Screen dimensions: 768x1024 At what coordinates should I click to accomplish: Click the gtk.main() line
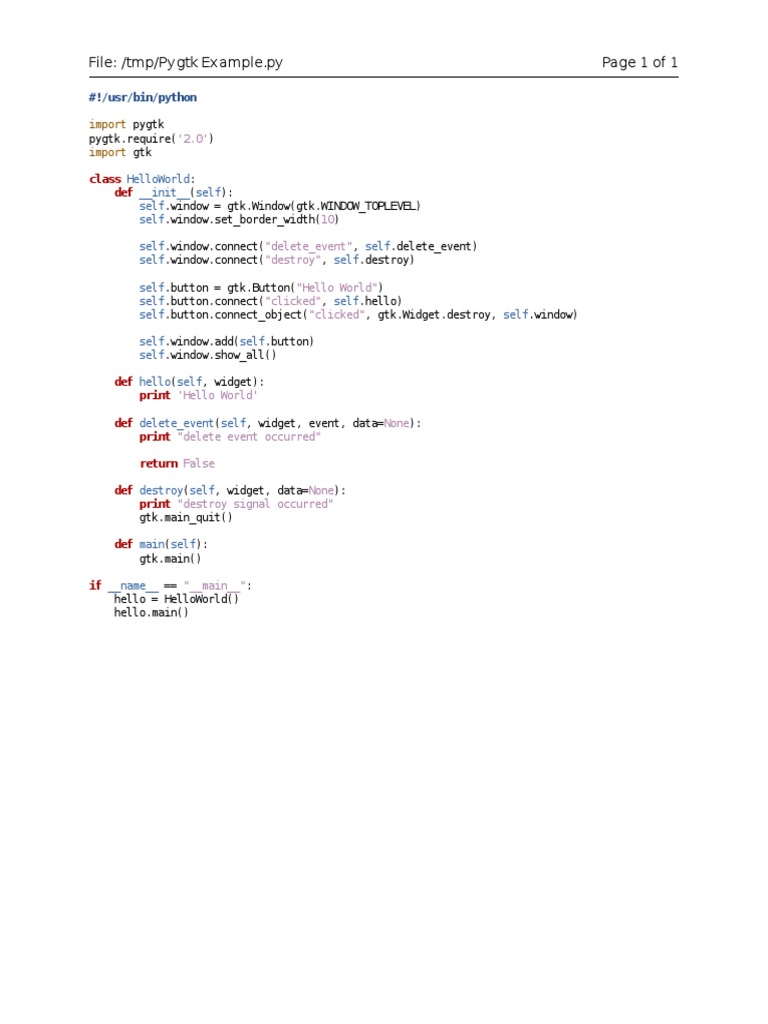tap(170, 558)
